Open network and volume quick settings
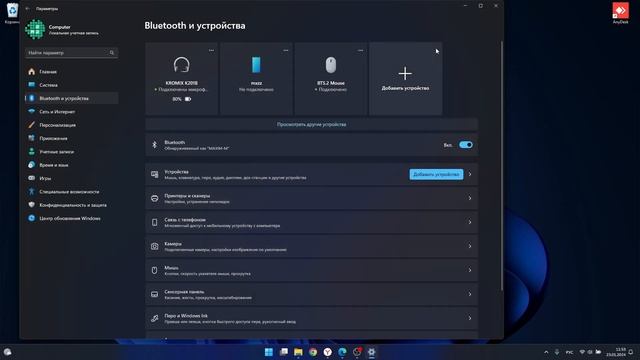This screenshot has width=640, height=360. click(590, 352)
